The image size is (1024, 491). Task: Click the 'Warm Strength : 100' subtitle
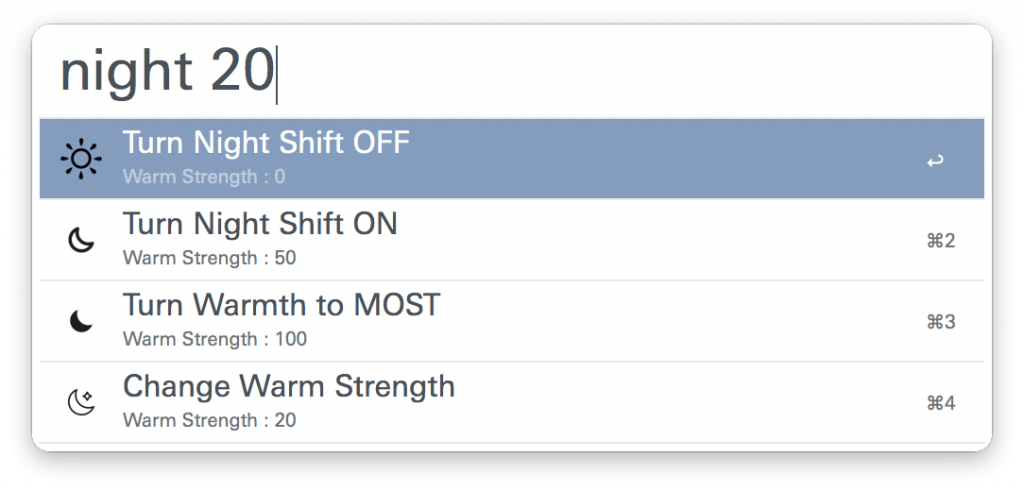pyautogui.click(x=214, y=339)
